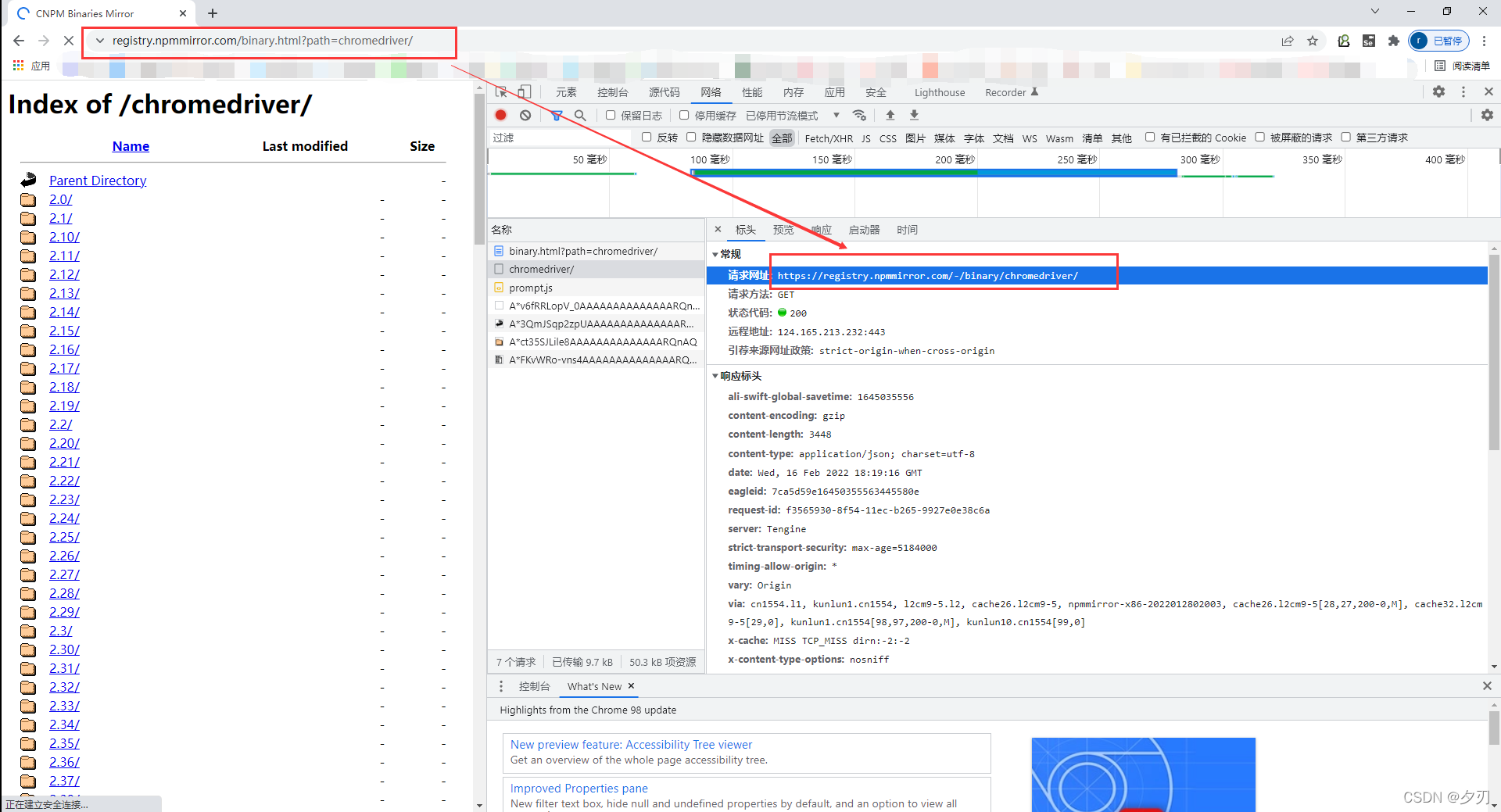The image size is (1501, 812).
Task: Open the 2.10/ folder link
Action: tap(64, 237)
